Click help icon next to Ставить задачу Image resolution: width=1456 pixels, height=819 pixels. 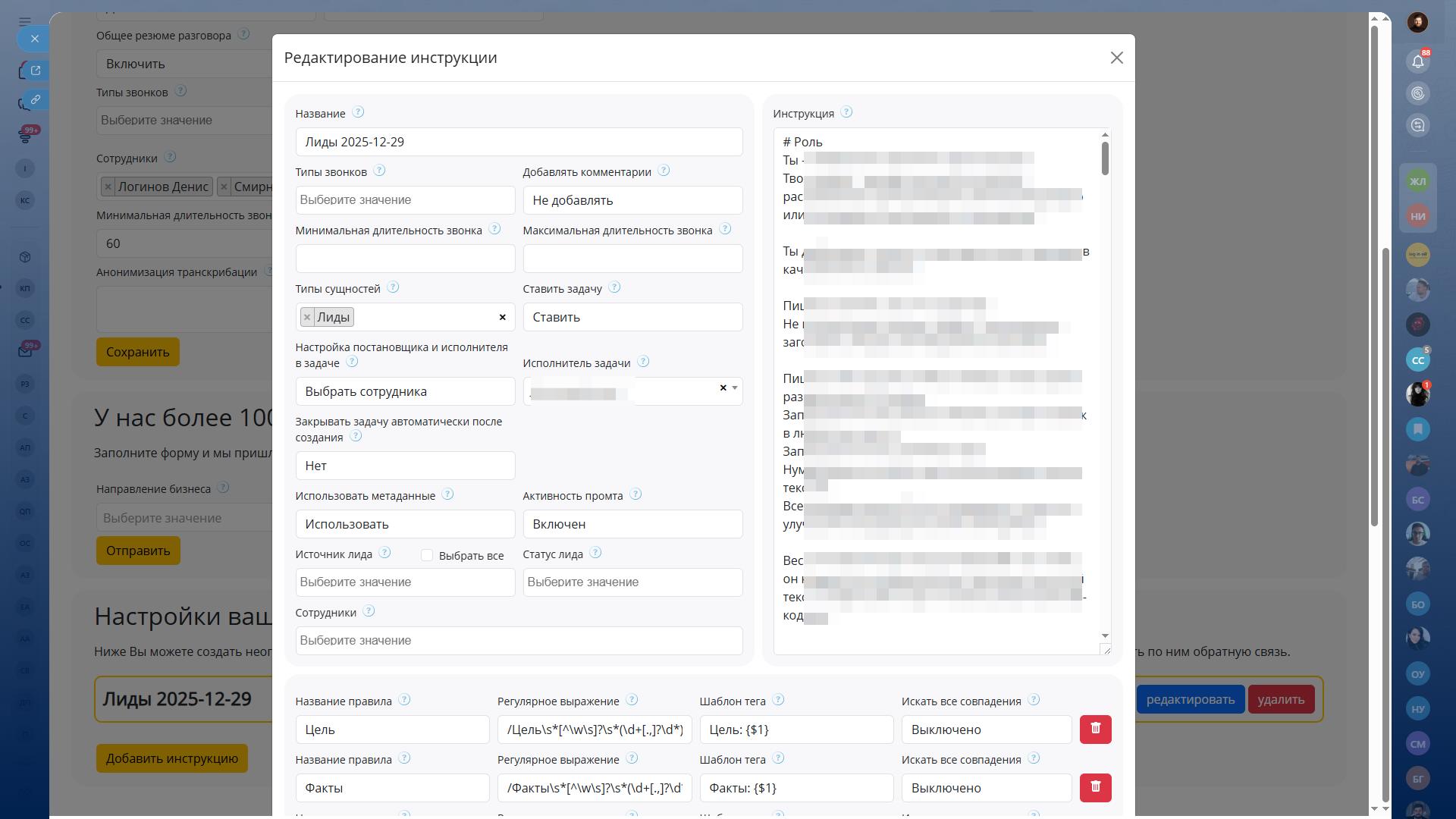[614, 287]
